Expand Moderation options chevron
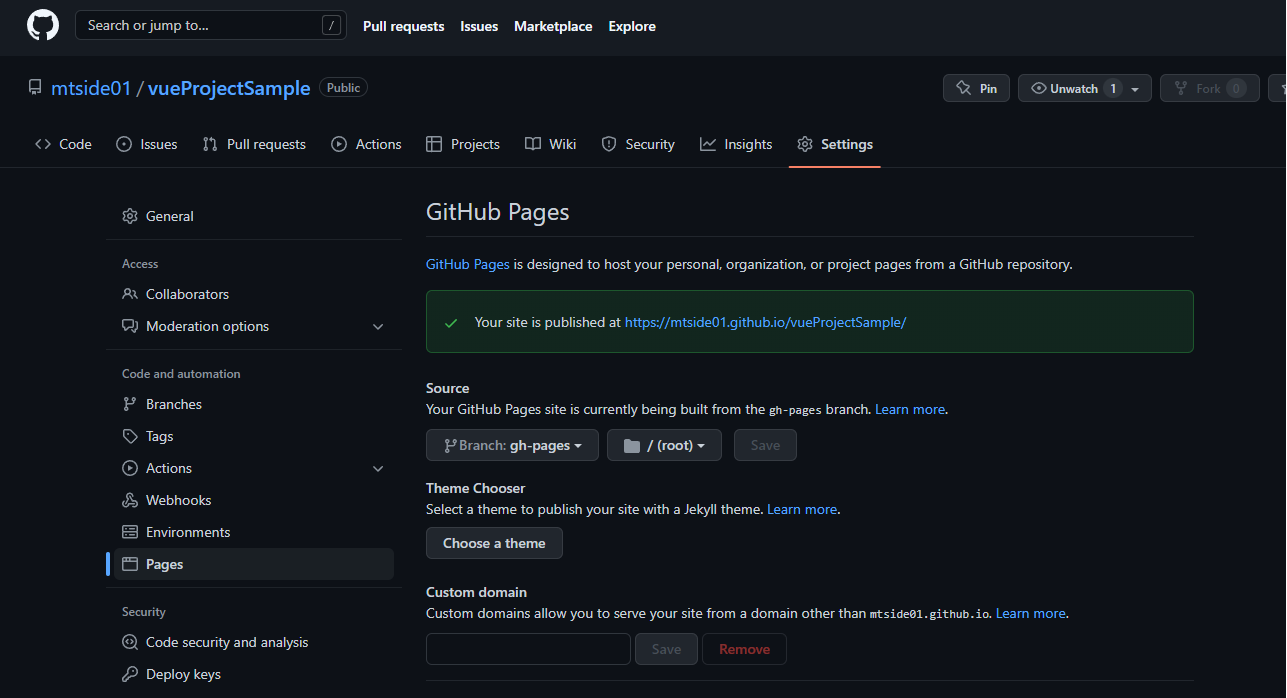Viewport: 1287px width, 698px height. [x=378, y=326]
